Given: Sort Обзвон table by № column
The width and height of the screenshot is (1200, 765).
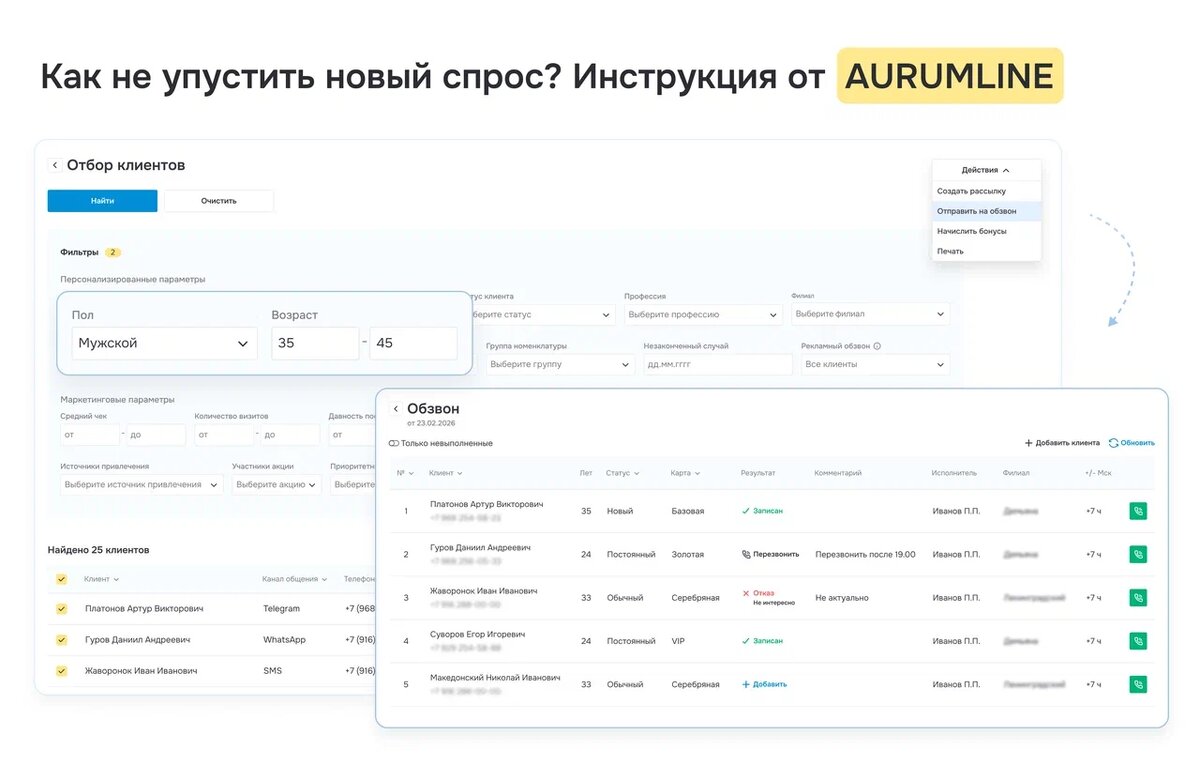Looking at the screenshot, I should pos(405,473).
